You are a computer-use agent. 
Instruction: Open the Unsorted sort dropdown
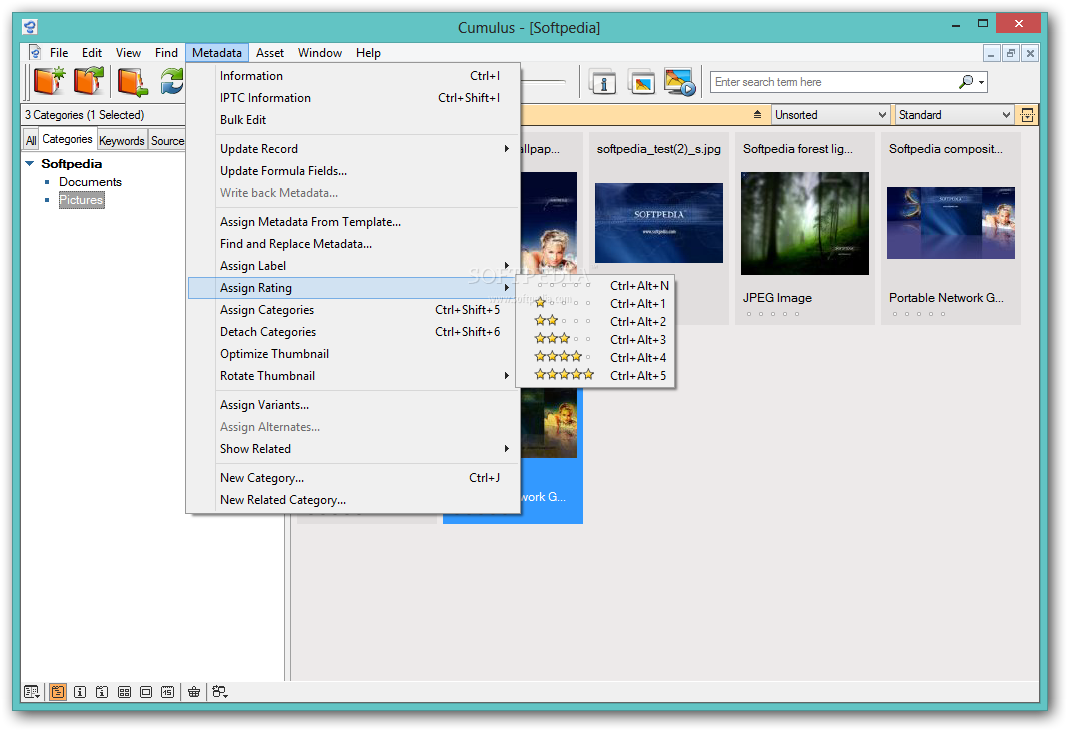tap(830, 114)
